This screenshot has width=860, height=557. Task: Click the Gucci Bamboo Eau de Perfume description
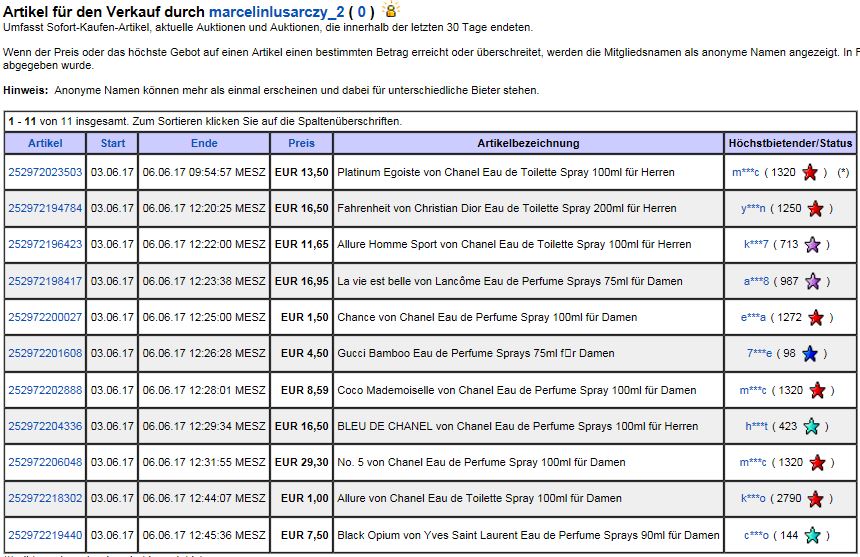pyautogui.click(x=476, y=354)
